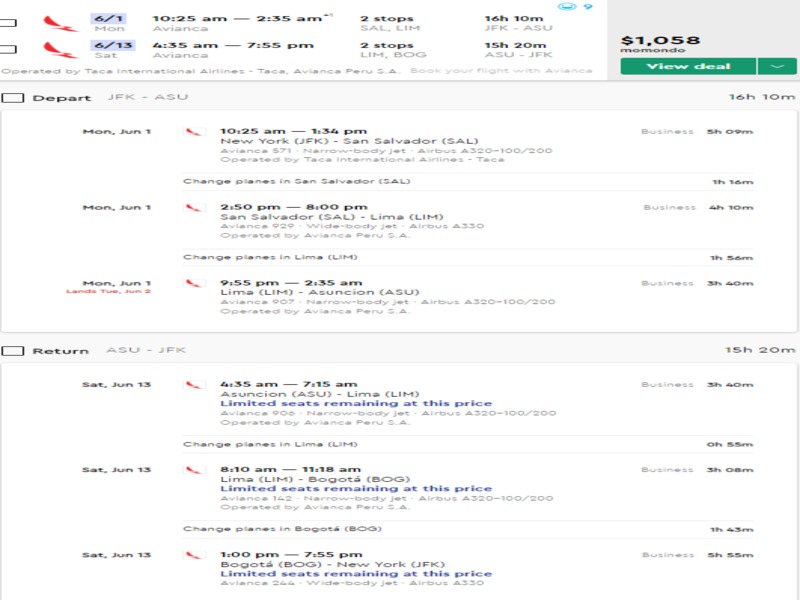This screenshot has height=600, width=800.
Task: Click 'Change planes in San Salvador (SAL)' row
Action: [468, 182]
